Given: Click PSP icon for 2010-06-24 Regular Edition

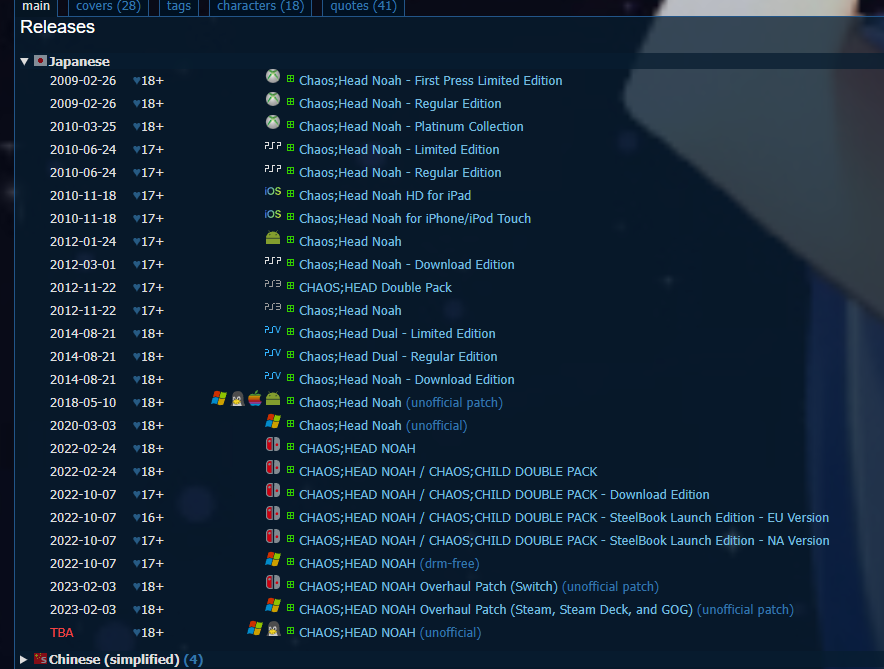Looking at the screenshot, I should pos(273,169).
